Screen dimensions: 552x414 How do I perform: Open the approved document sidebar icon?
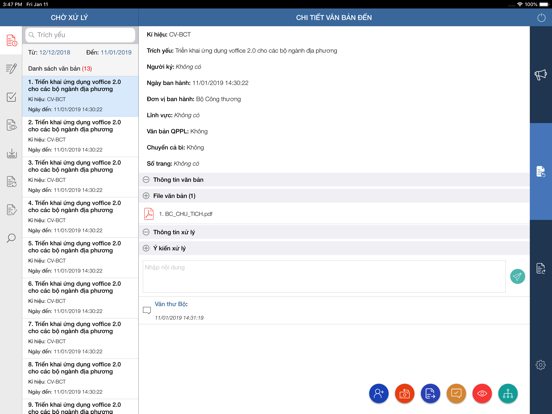coord(11,210)
